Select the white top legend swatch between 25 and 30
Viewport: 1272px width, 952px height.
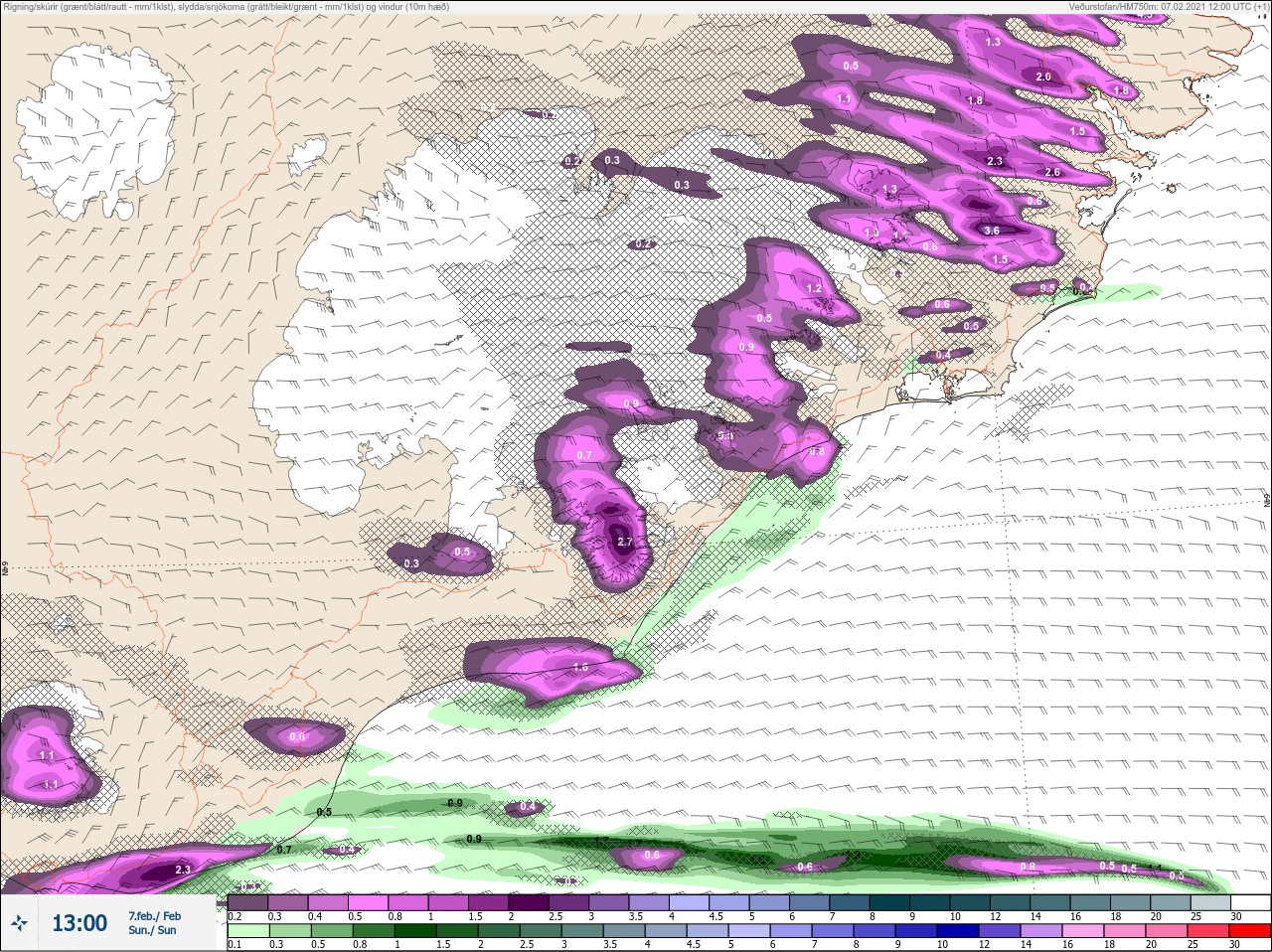[1250, 902]
